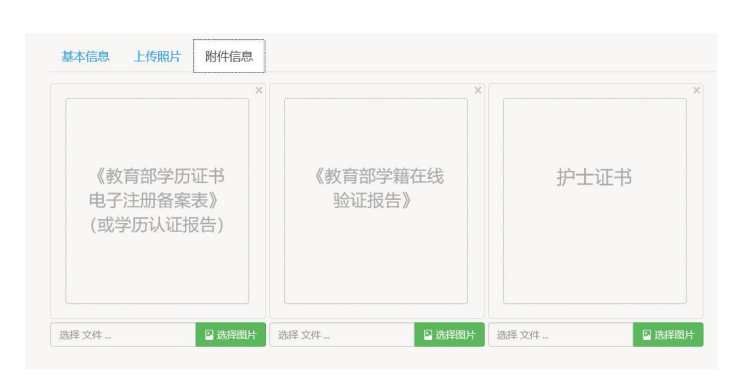Close the 教育部学籍在线验证报告 upload card
The height and width of the screenshot is (383, 737).
(x=478, y=90)
